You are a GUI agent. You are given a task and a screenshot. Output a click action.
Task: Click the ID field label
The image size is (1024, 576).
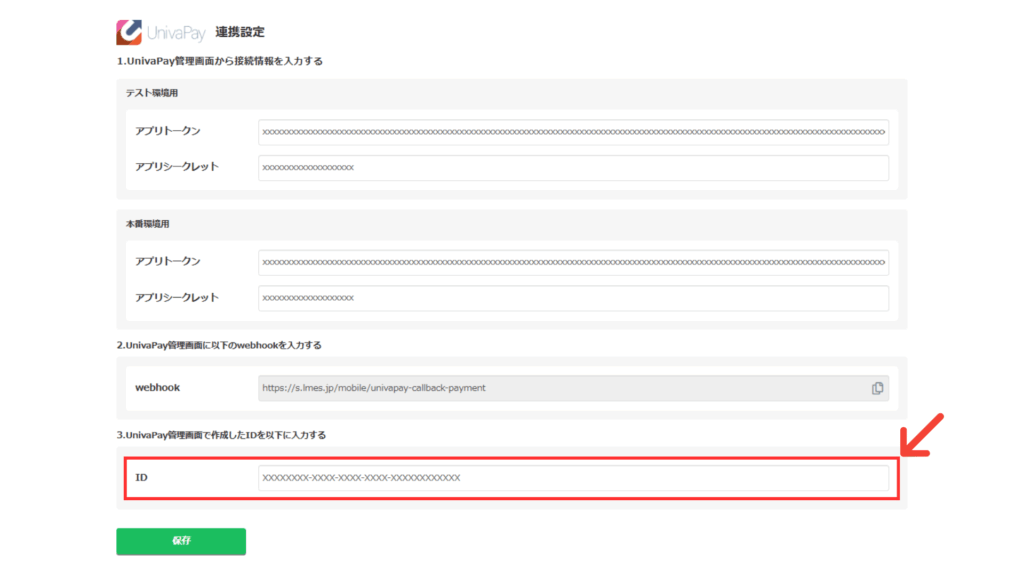[142, 478]
